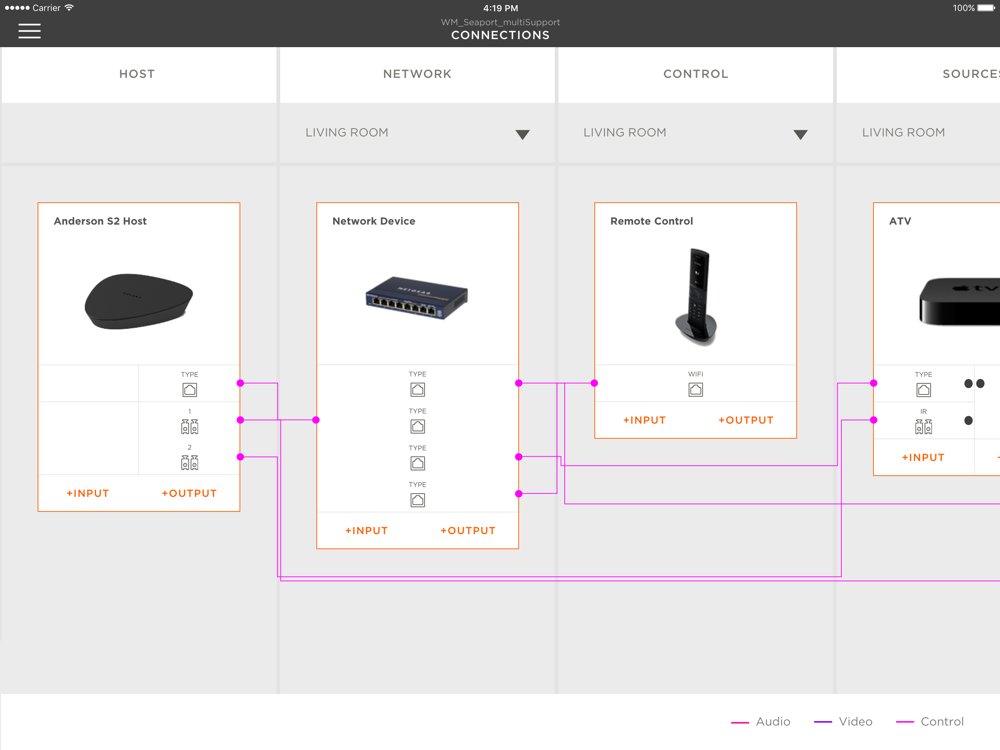
Task: Click the fourth TYPE port icon on Network Device
Action: (x=418, y=500)
